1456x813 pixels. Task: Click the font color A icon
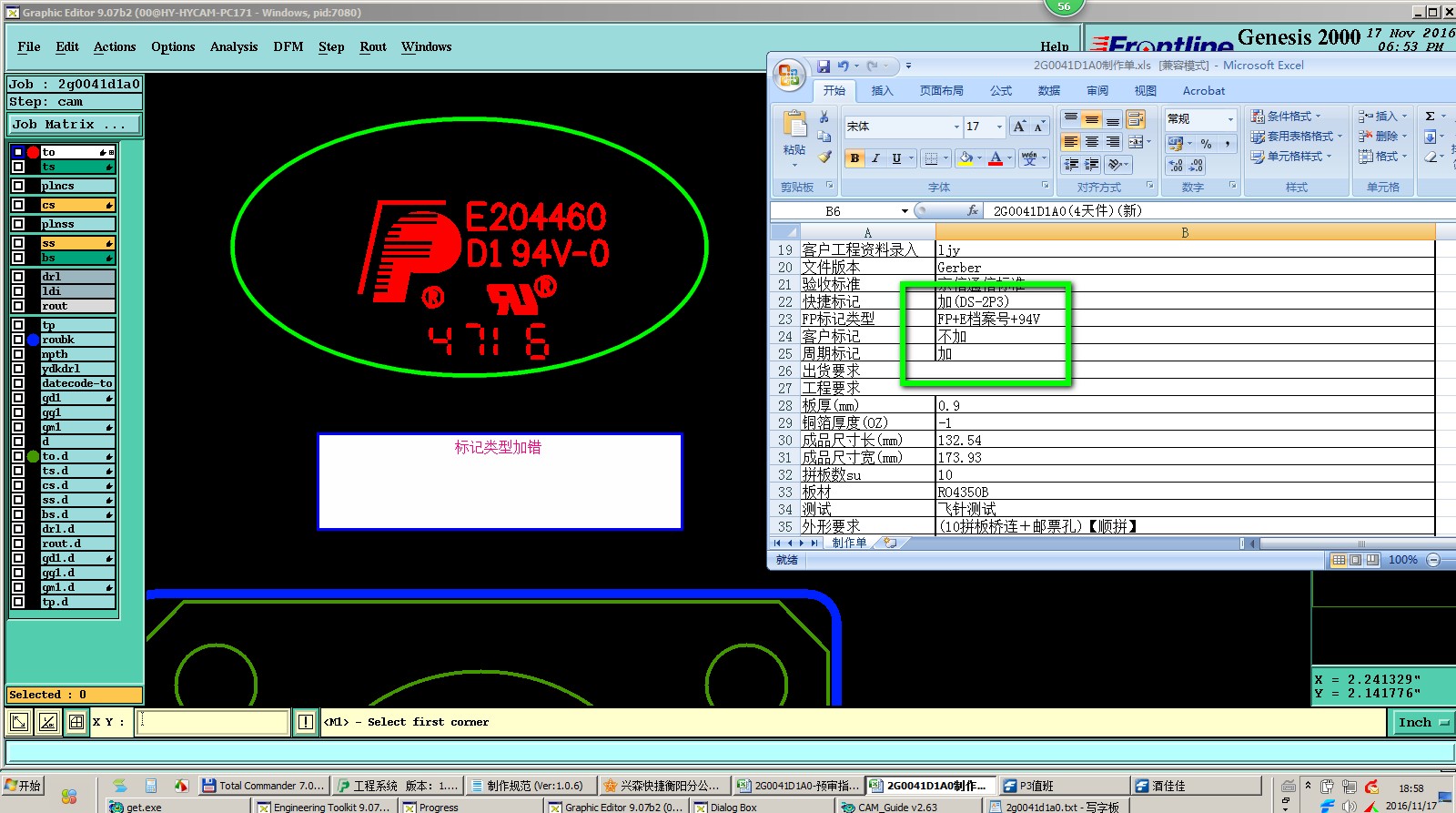point(996,158)
